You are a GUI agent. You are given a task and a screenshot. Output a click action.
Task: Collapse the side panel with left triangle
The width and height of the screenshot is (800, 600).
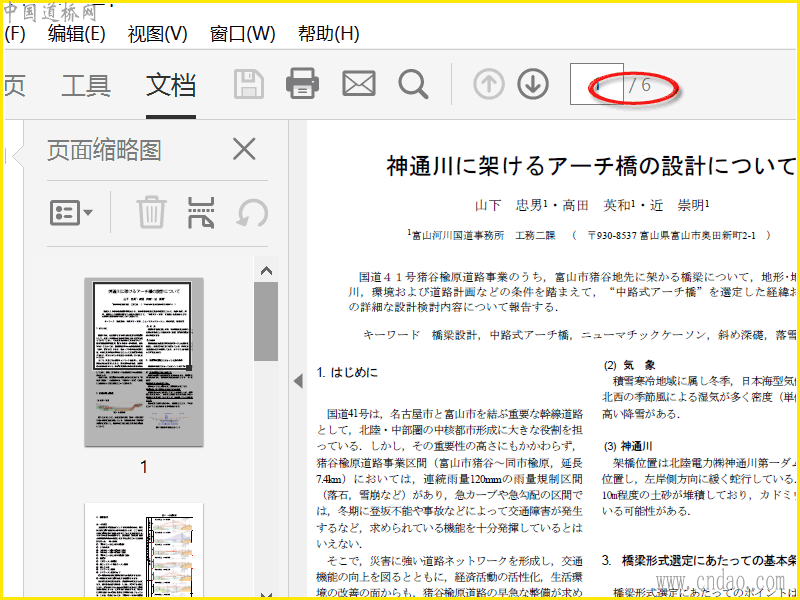[x=299, y=381]
